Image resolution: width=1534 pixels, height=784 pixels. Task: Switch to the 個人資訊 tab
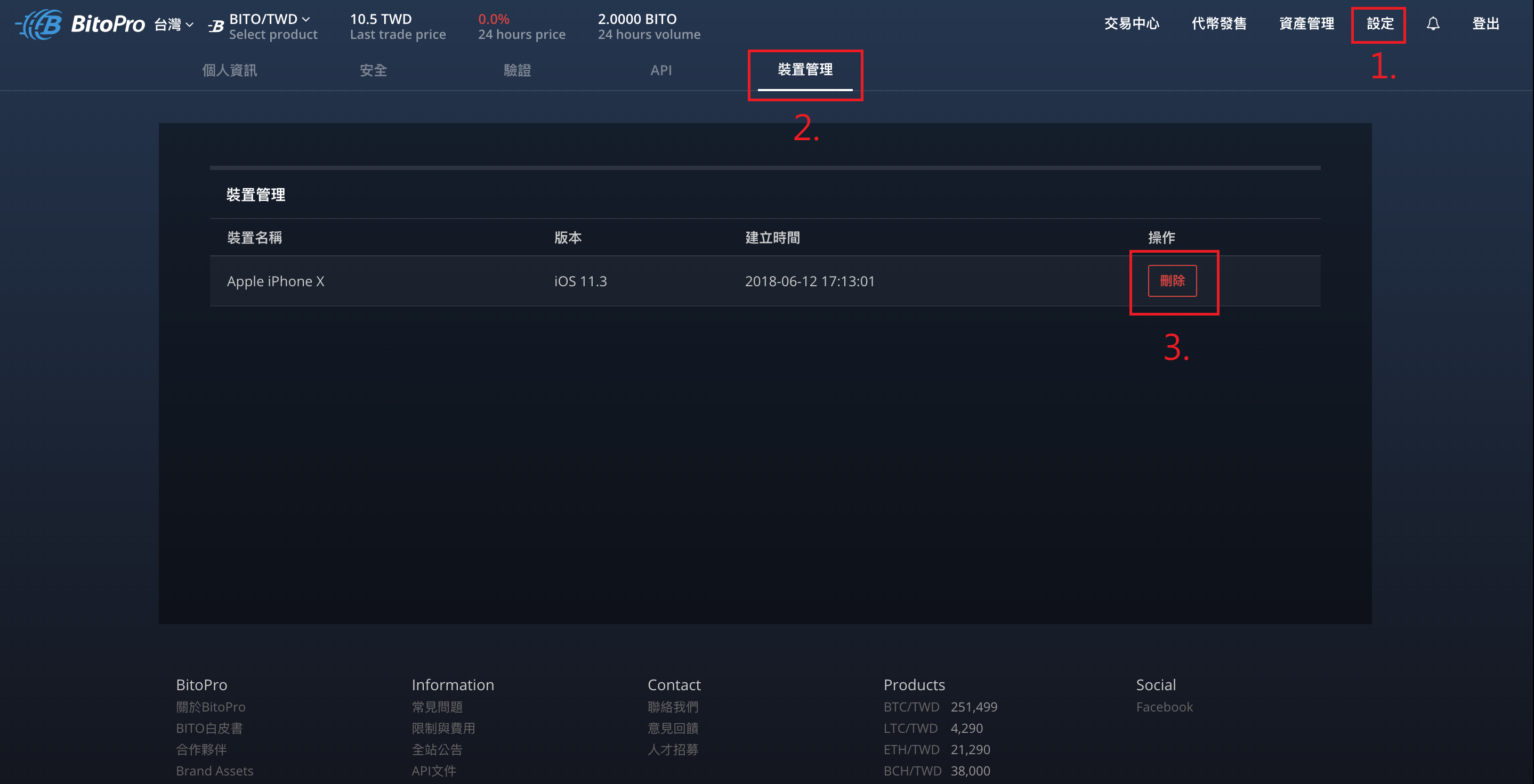coord(229,70)
